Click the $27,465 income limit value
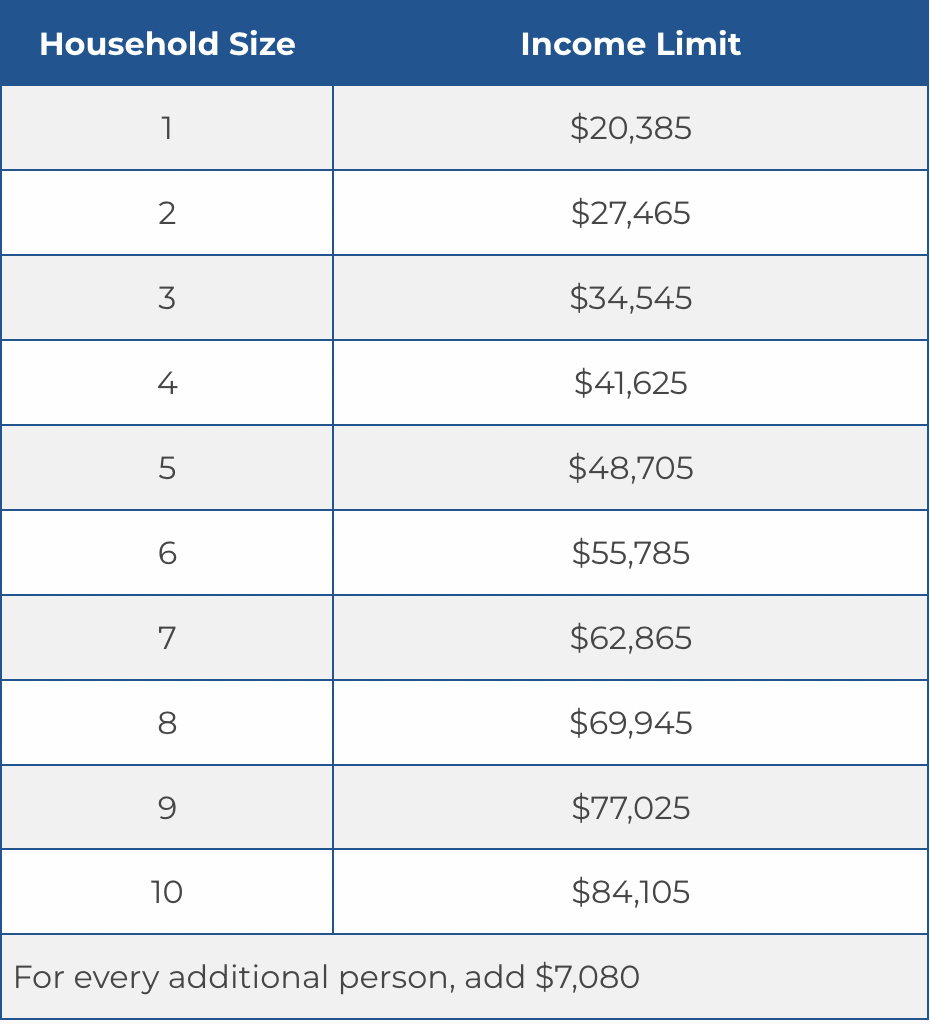Viewport: 930px width, 1024px height. click(631, 213)
